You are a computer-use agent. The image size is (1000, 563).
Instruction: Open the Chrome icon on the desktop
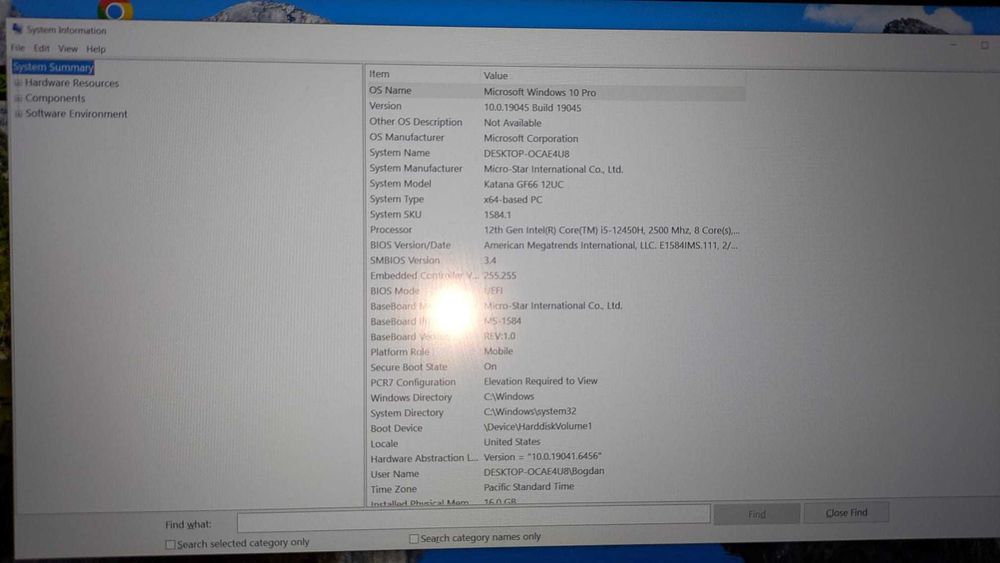115,10
